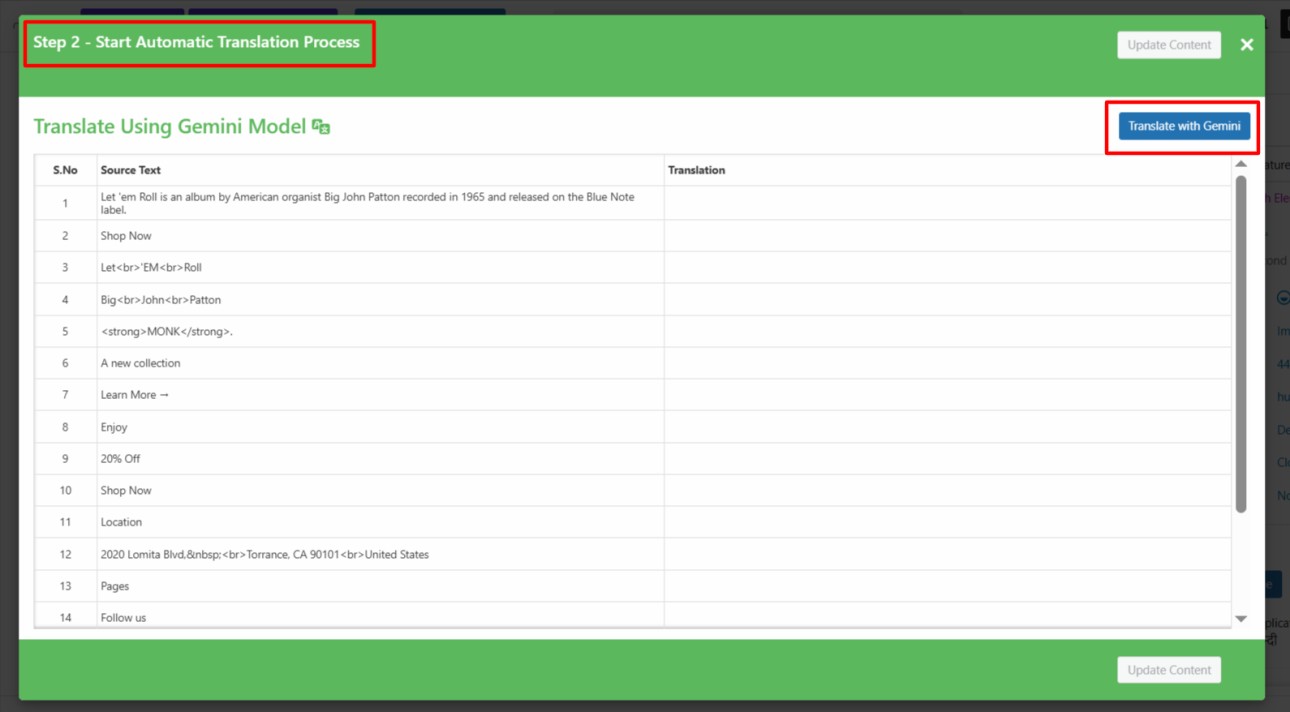Click the '<strong>MONK</strong>.' source text

166,331
